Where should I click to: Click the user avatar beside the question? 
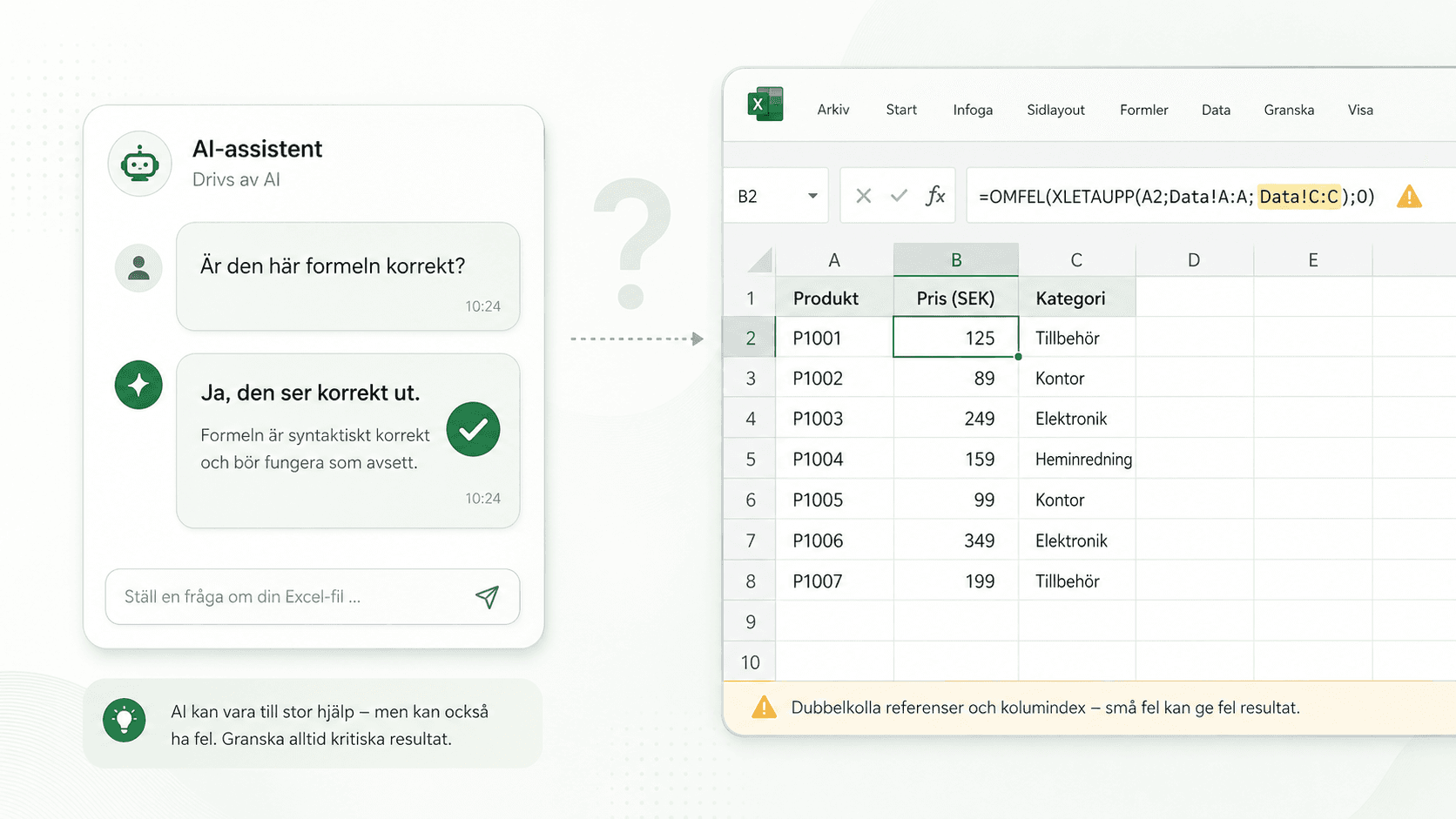[138, 267]
